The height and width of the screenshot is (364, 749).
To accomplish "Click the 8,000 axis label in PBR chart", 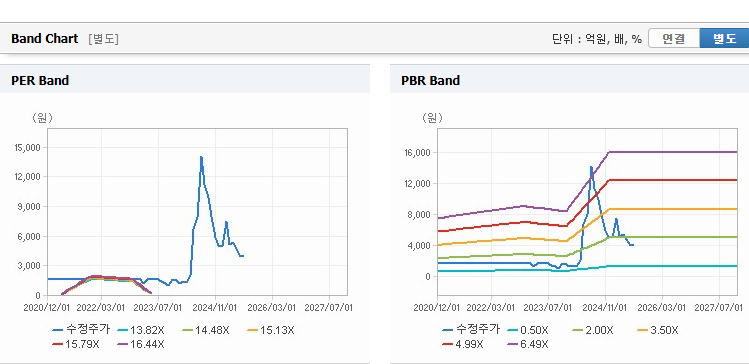I will pos(420,215).
